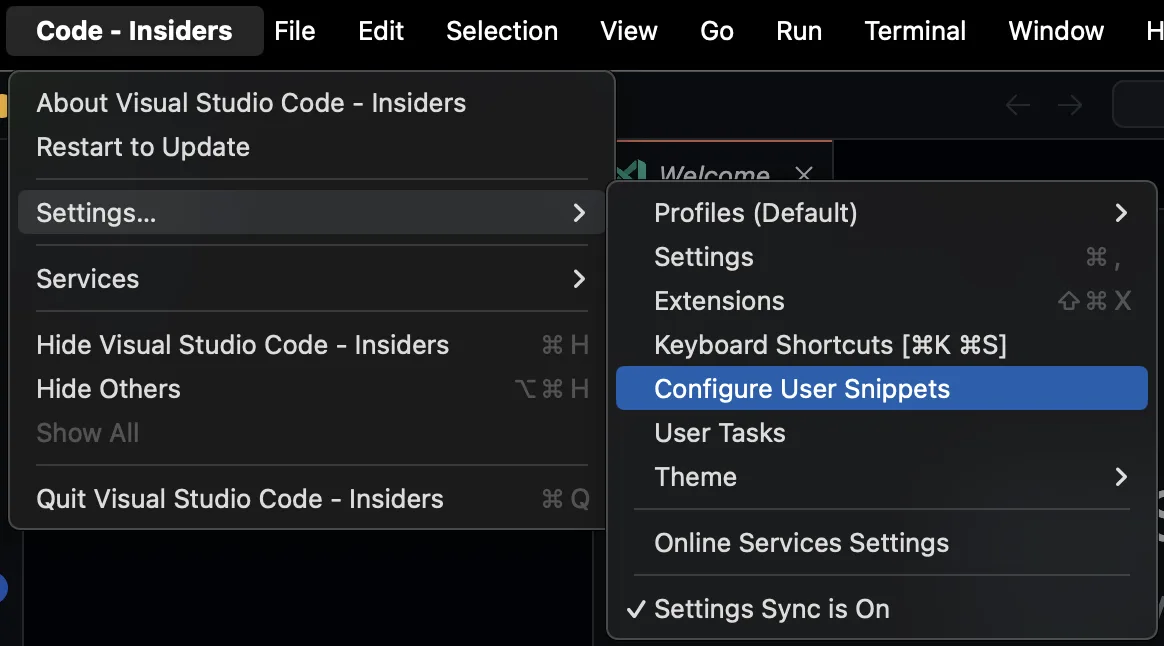This screenshot has width=1164, height=646.
Task: Open the Terminal menu
Action: click(915, 31)
